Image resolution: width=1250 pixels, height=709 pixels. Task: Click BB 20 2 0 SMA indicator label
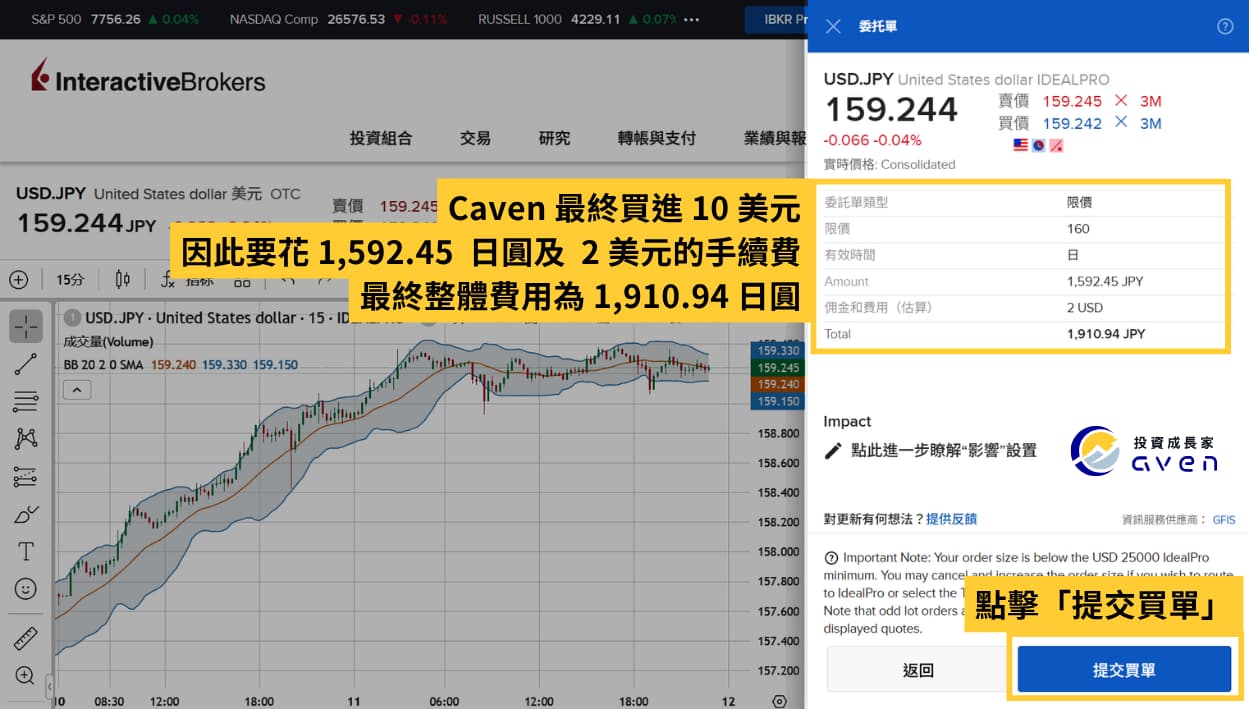(103, 365)
